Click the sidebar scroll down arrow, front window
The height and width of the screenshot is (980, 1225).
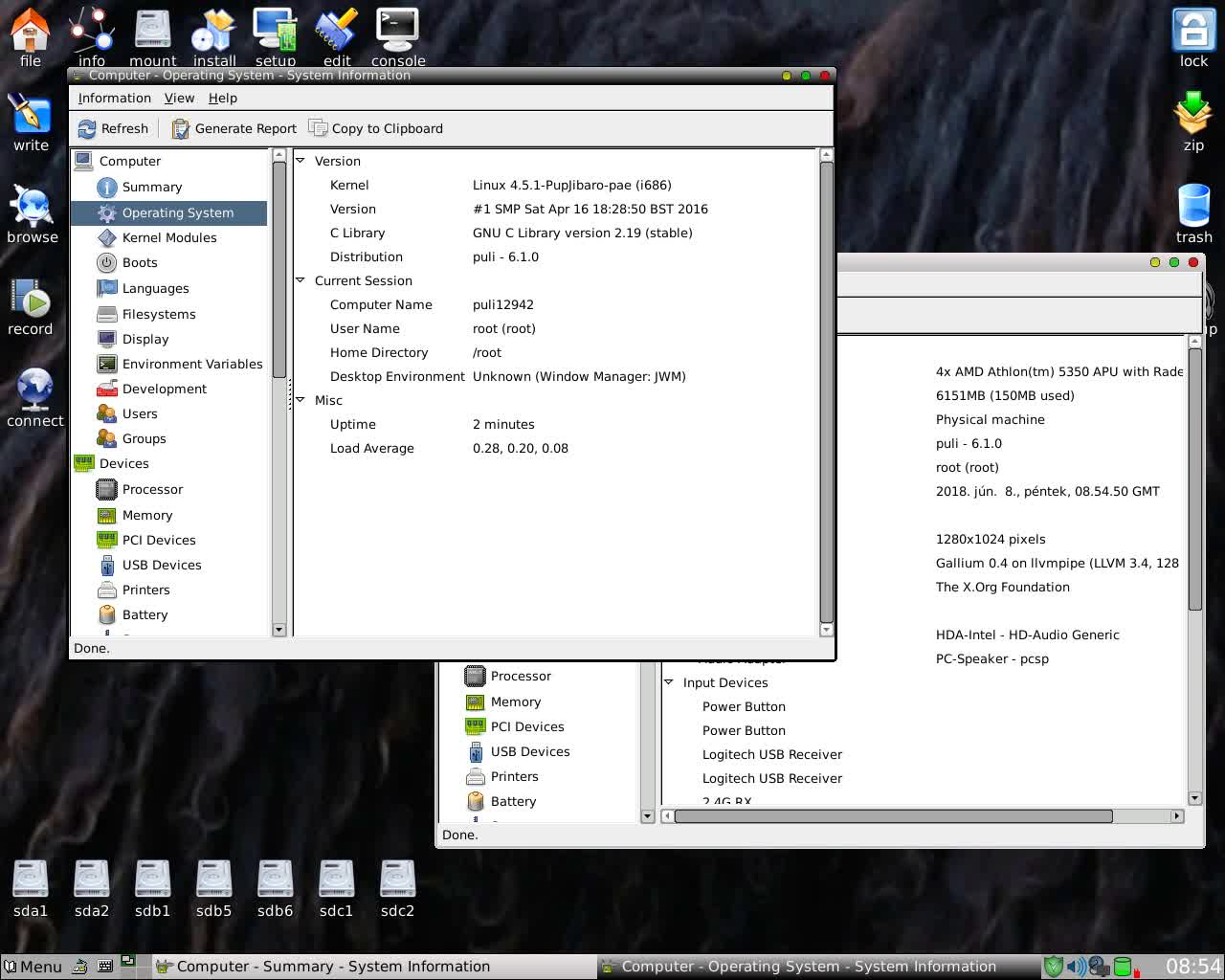279,630
